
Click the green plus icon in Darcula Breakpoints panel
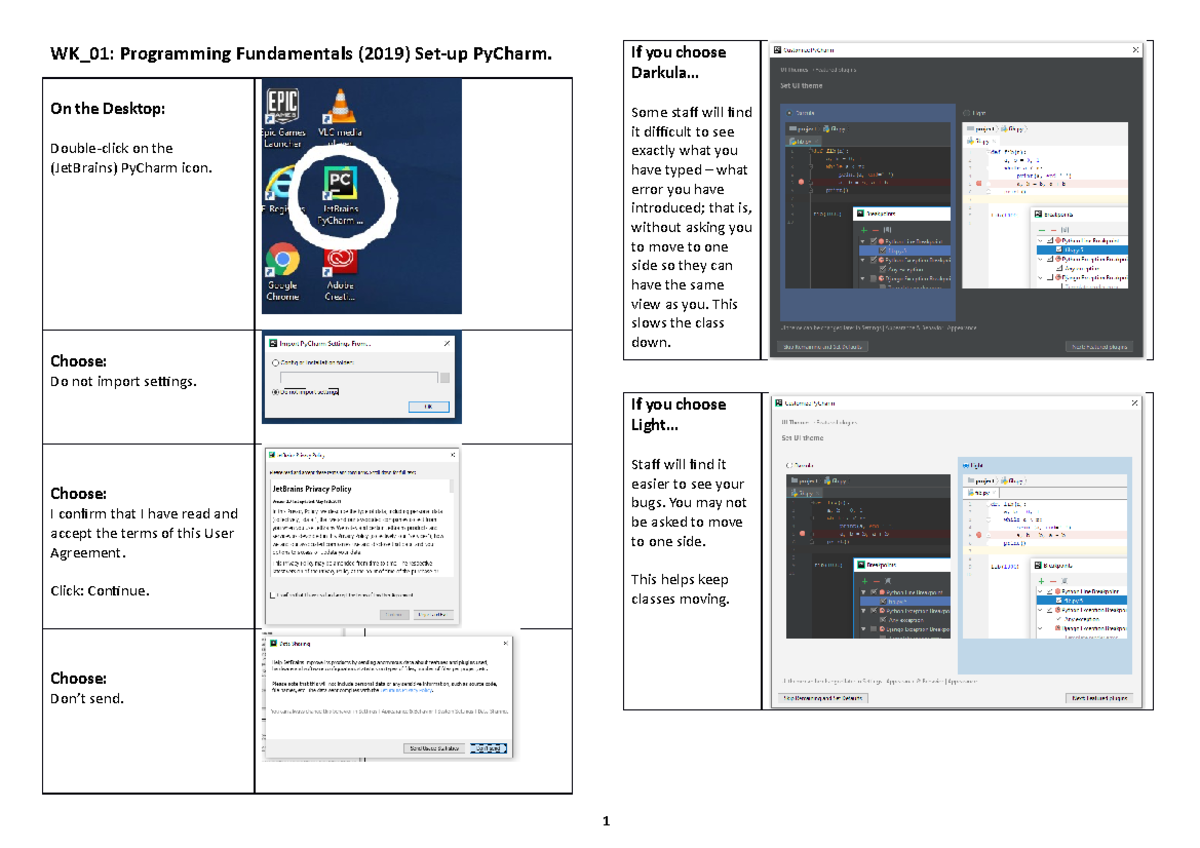tap(864, 230)
